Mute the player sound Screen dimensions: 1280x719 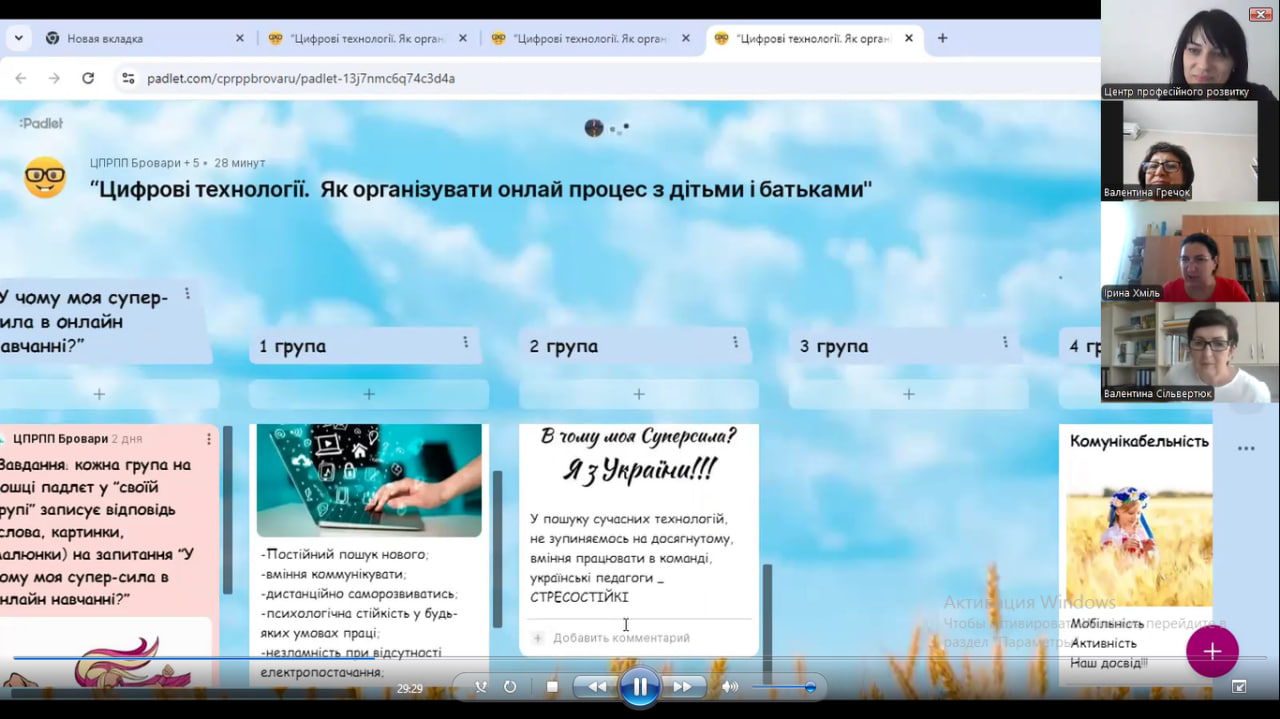point(730,687)
